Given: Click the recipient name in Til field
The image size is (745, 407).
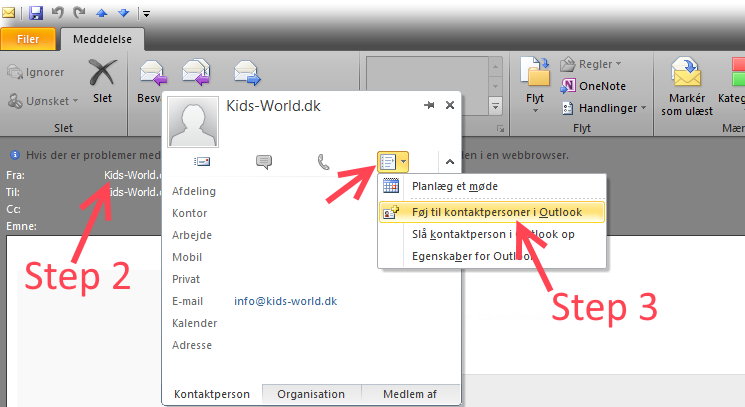Looking at the screenshot, I should pyautogui.click(x=134, y=192).
